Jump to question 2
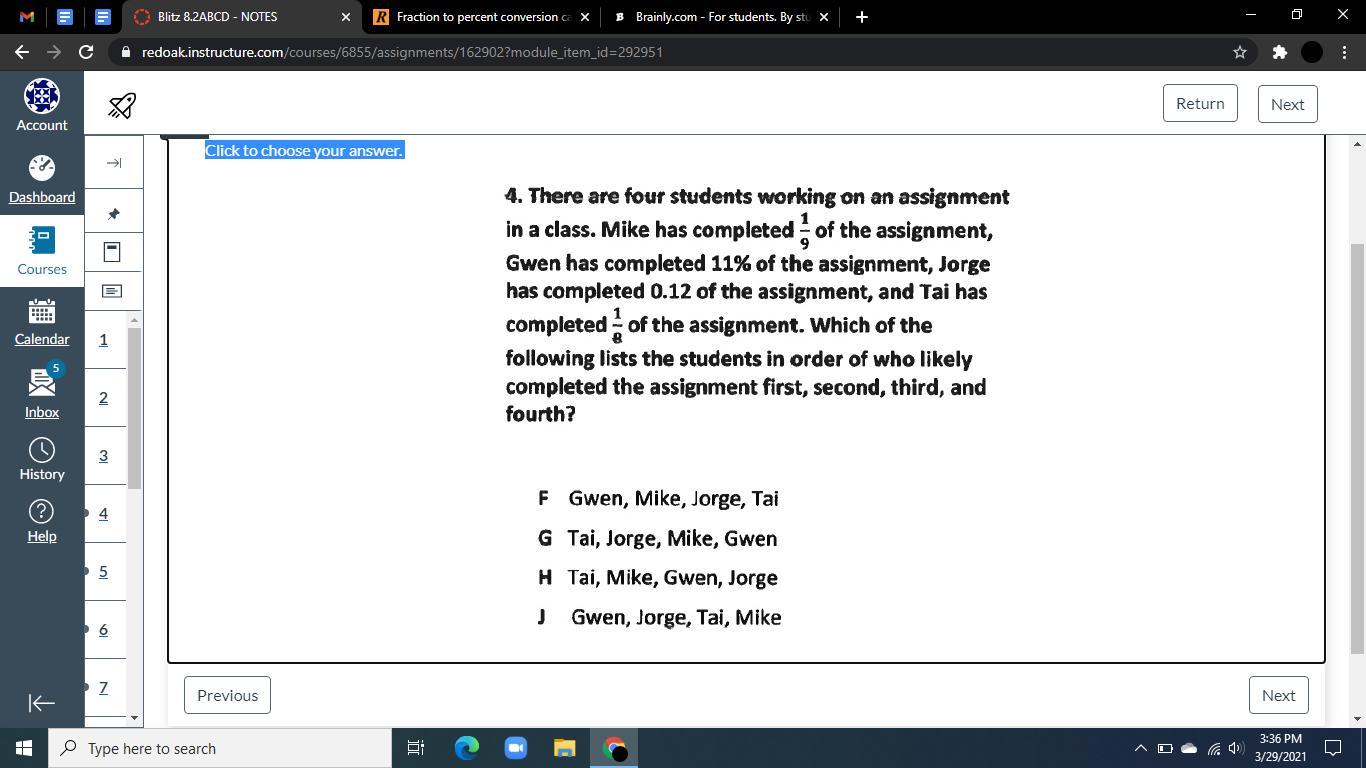The image size is (1366, 768). click(103, 397)
